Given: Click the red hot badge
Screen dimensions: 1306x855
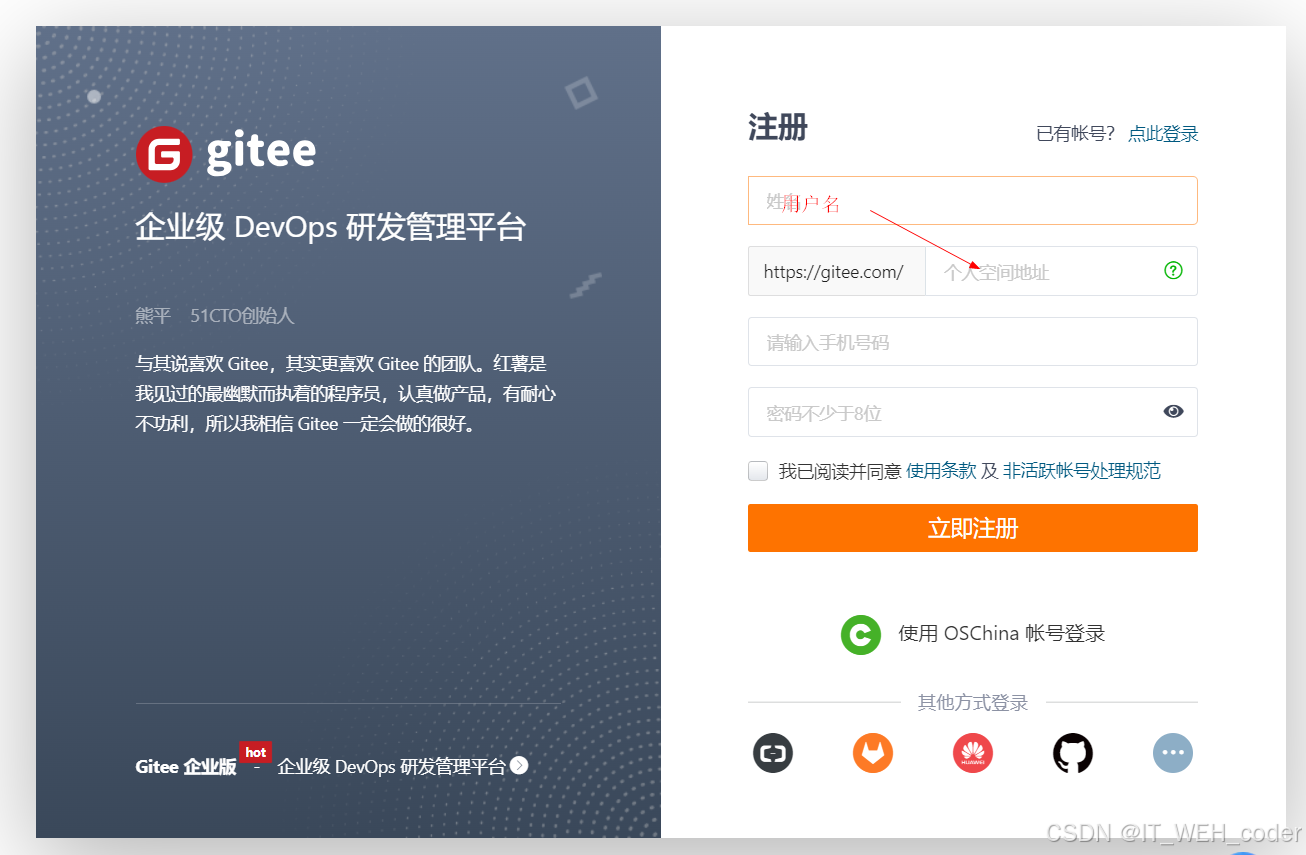Looking at the screenshot, I should (x=255, y=752).
